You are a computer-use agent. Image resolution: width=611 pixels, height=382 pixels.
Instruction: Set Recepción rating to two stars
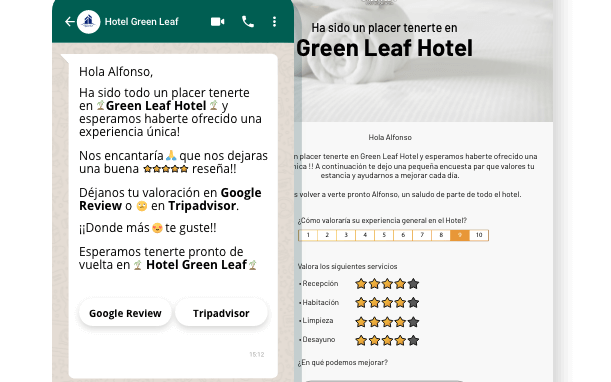point(374,284)
